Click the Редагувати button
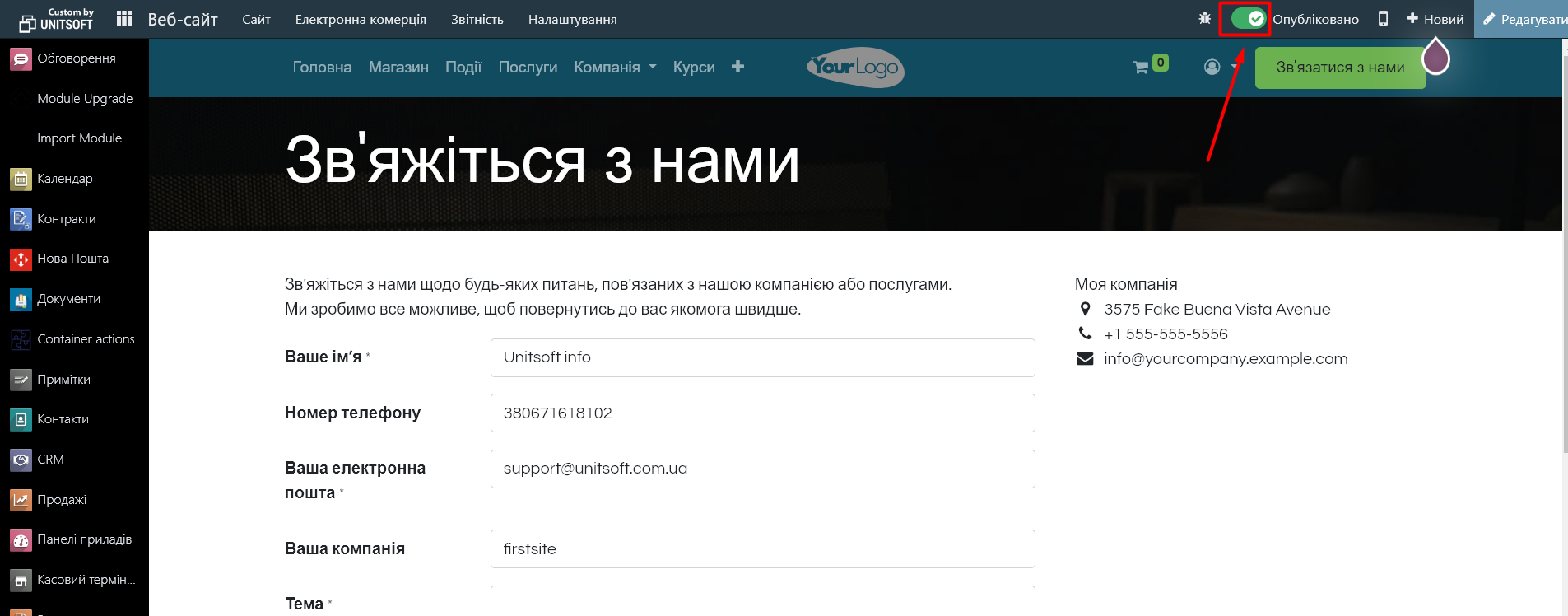The height and width of the screenshot is (616, 1568). [1524, 19]
